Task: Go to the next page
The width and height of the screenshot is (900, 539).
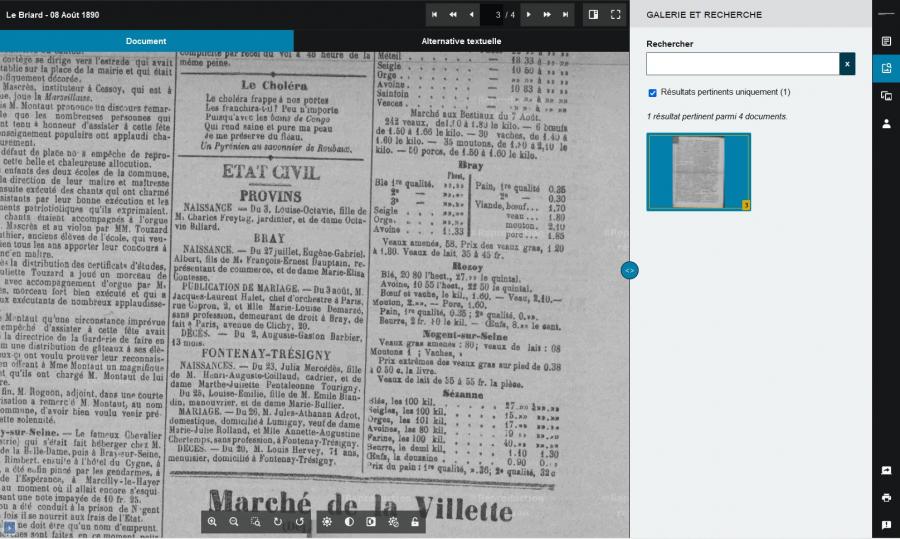Action: click(529, 15)
